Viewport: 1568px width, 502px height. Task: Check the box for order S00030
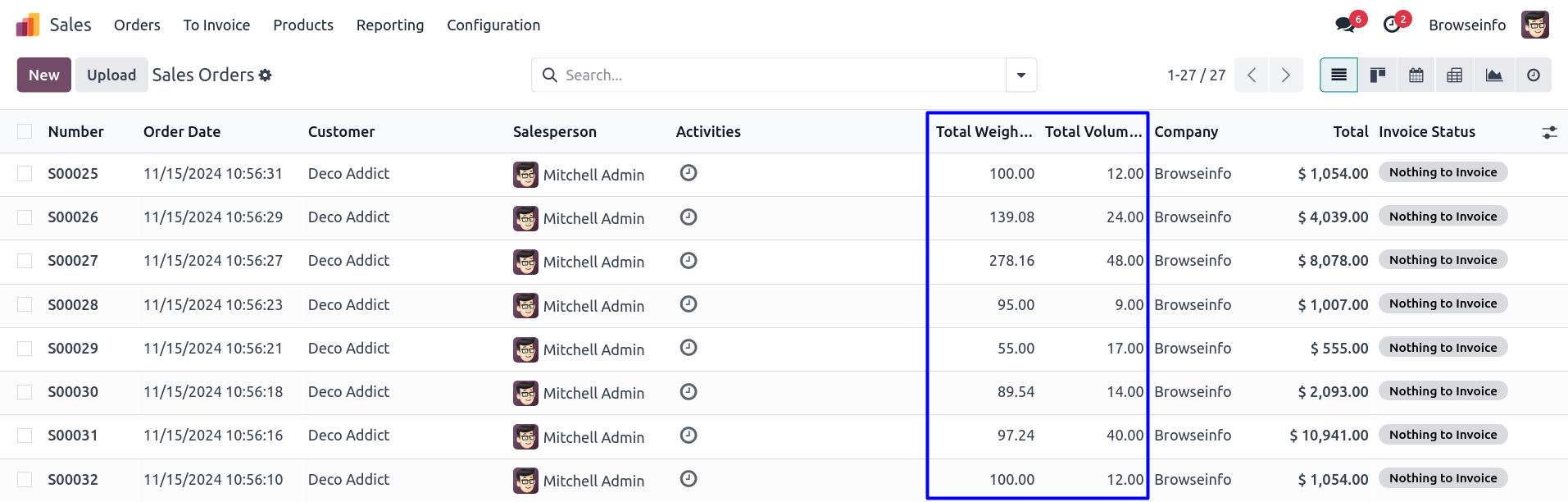click(x=25, y=392)
